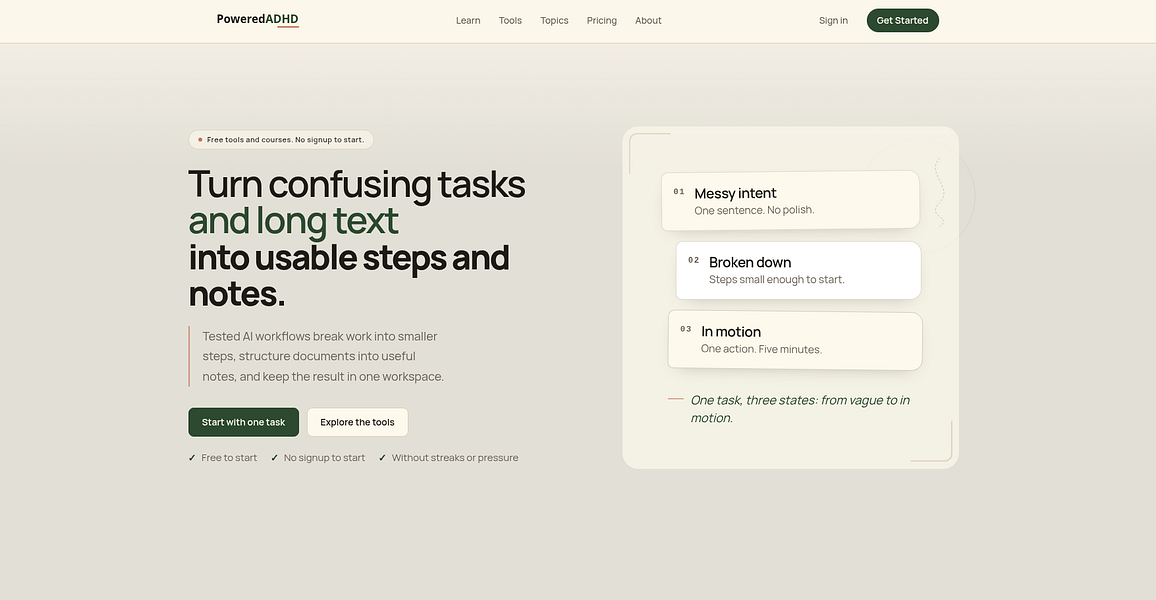1156x600 pixels.
Task: Click the checkmark beside Free to start
Action: (192, 458)
